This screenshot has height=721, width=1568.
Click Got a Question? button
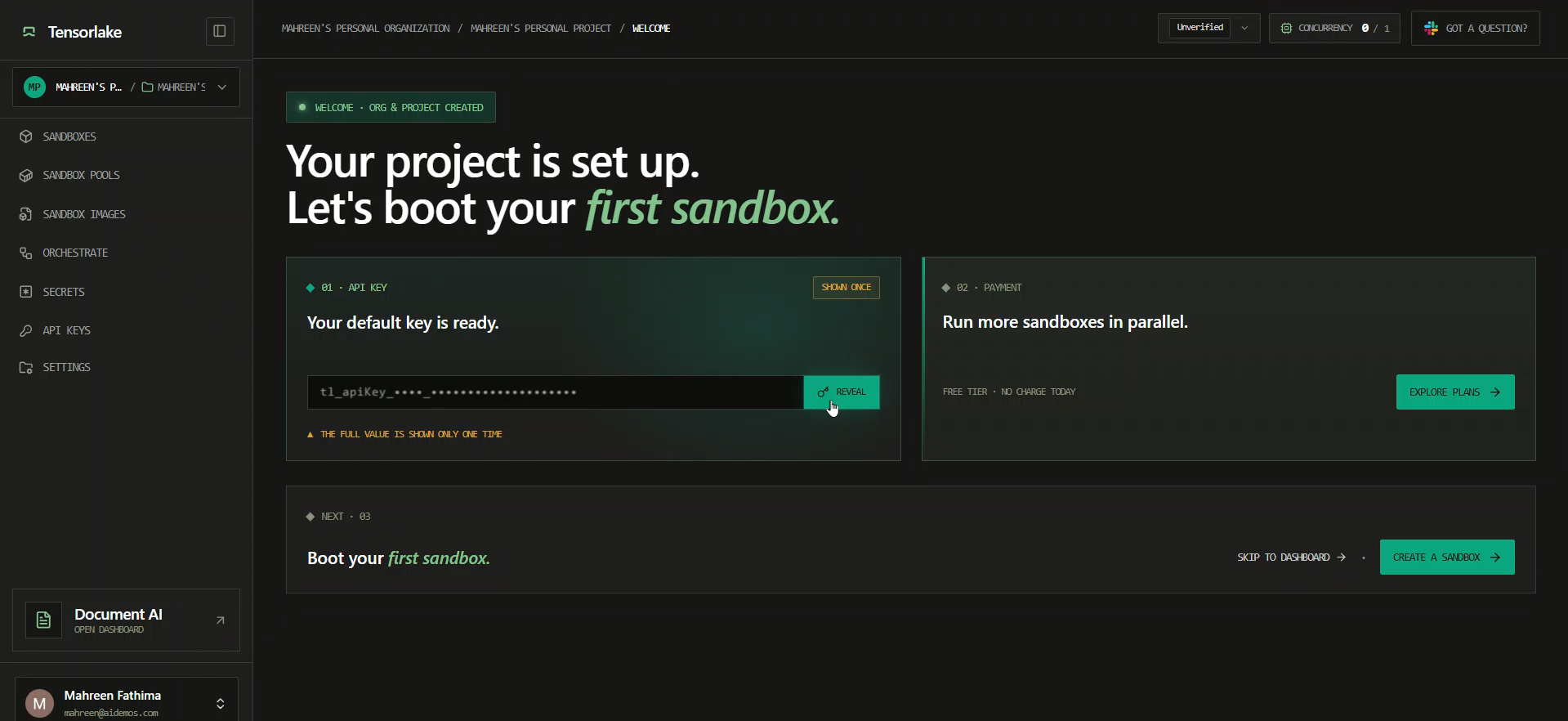(x=1476, y=28)
